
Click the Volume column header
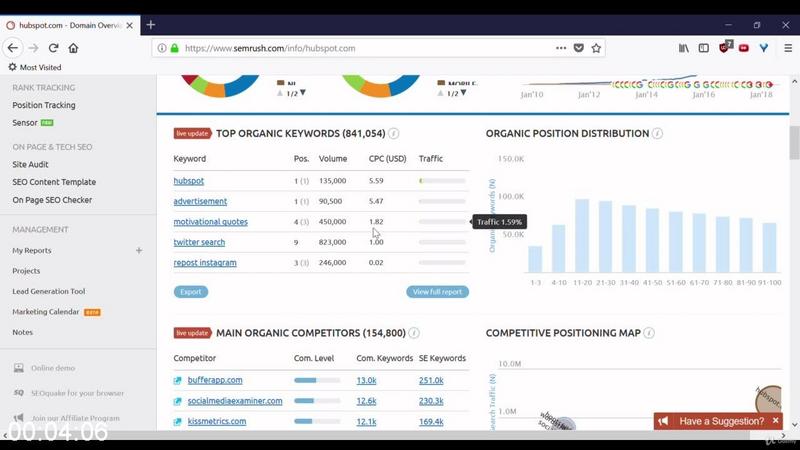[x=333, y=159]
